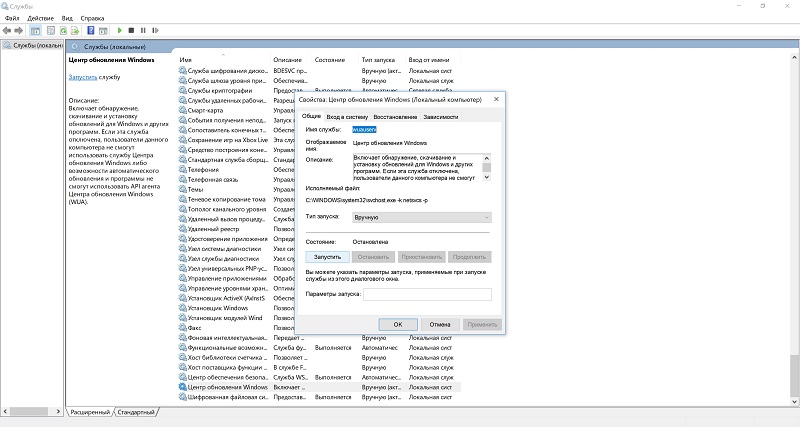Select the Общие tab in the dialog
The image size is (800, 427).
311,116
